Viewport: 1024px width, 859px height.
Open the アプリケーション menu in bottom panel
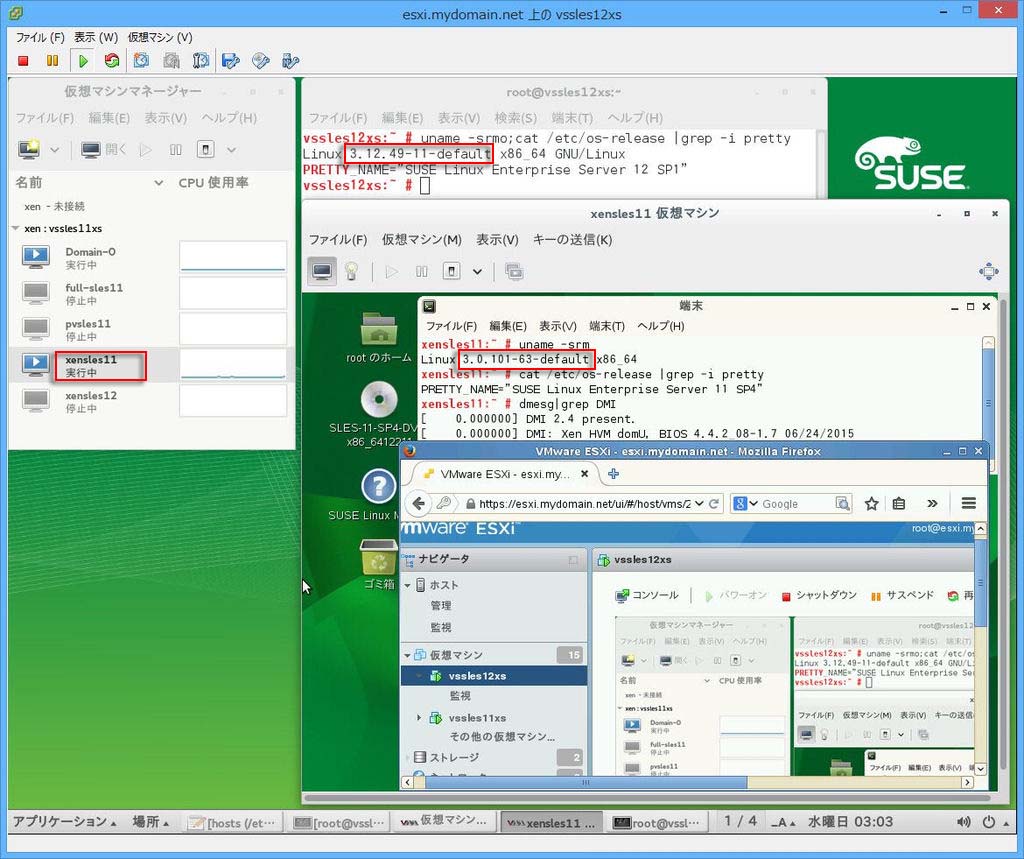tap(64, 822)
